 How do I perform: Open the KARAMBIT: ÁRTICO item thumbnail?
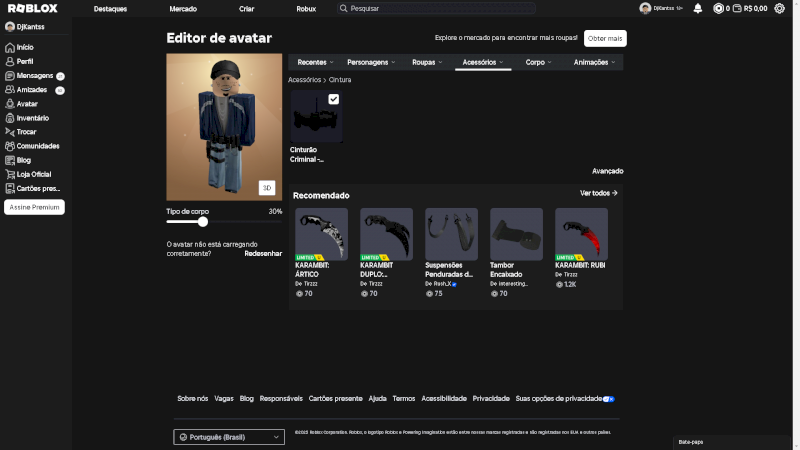(x=321, y=234)
